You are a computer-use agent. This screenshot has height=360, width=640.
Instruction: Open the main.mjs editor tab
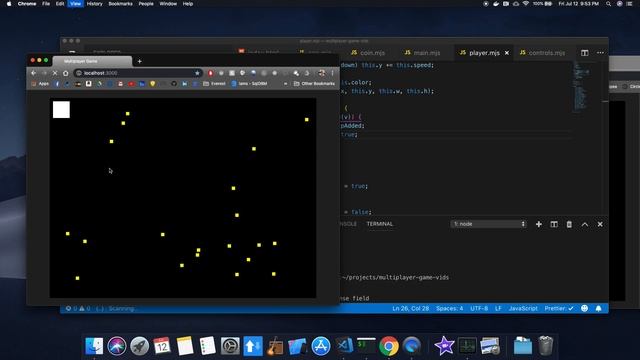click(x=422, y=53)
